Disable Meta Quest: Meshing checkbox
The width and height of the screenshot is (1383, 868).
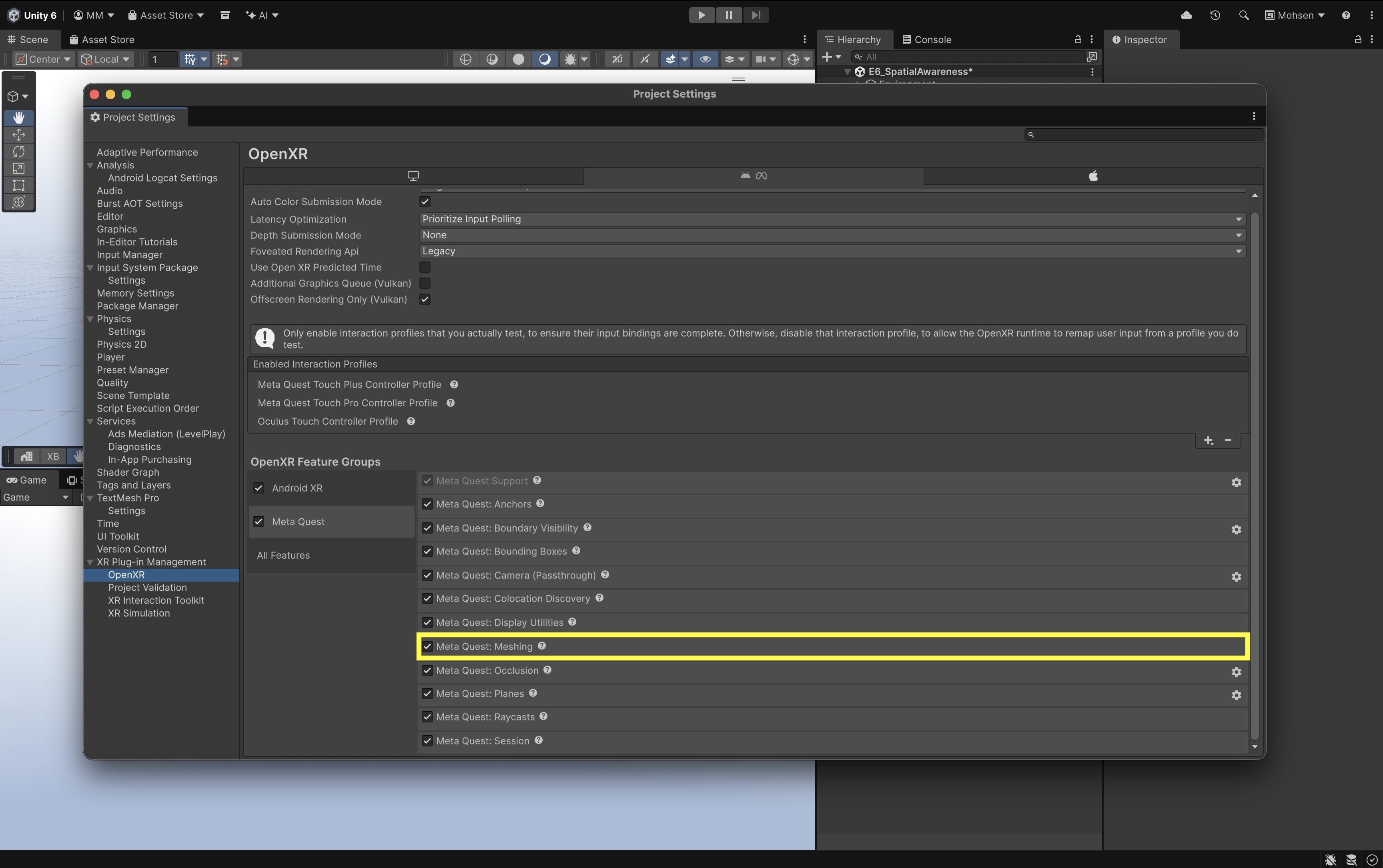[427, 646]
